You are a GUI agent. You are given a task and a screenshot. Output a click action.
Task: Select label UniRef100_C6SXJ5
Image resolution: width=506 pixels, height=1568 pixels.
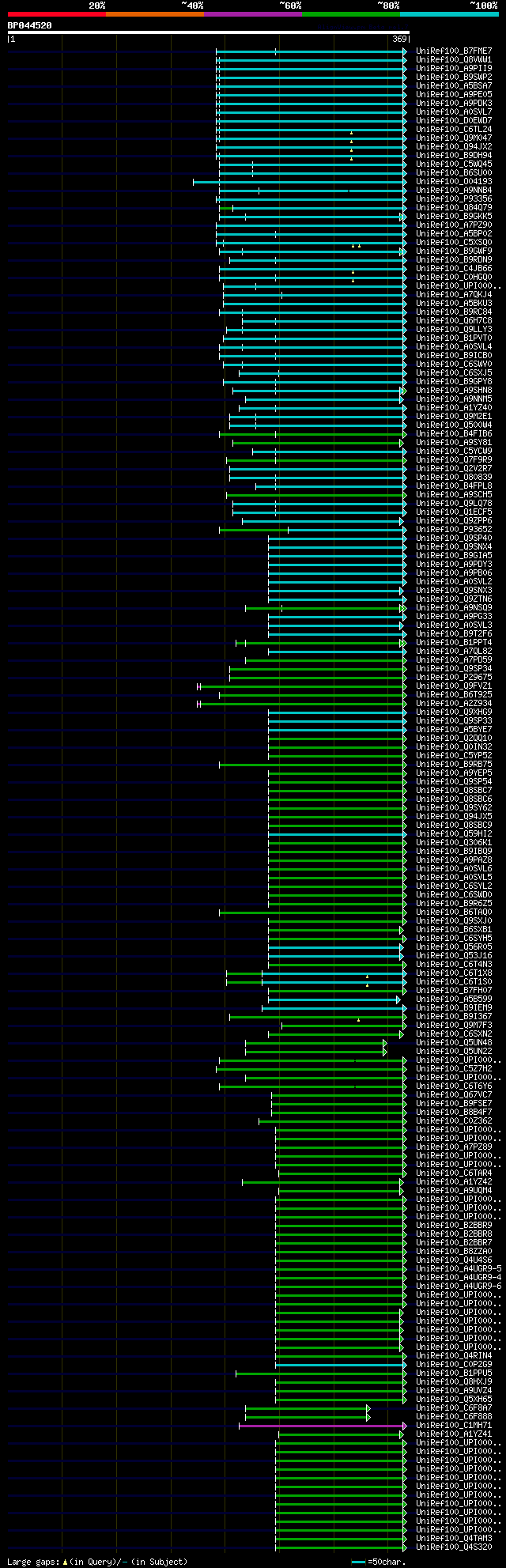454,372
